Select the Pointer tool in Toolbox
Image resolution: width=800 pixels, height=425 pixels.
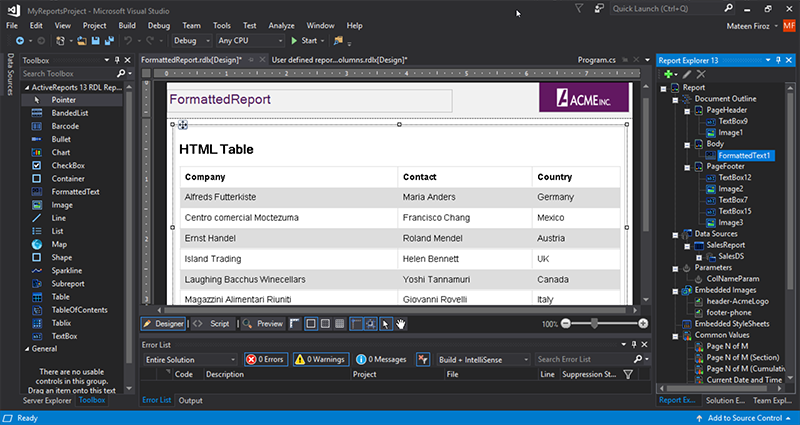pyautogui.click(x=63, y=100)
